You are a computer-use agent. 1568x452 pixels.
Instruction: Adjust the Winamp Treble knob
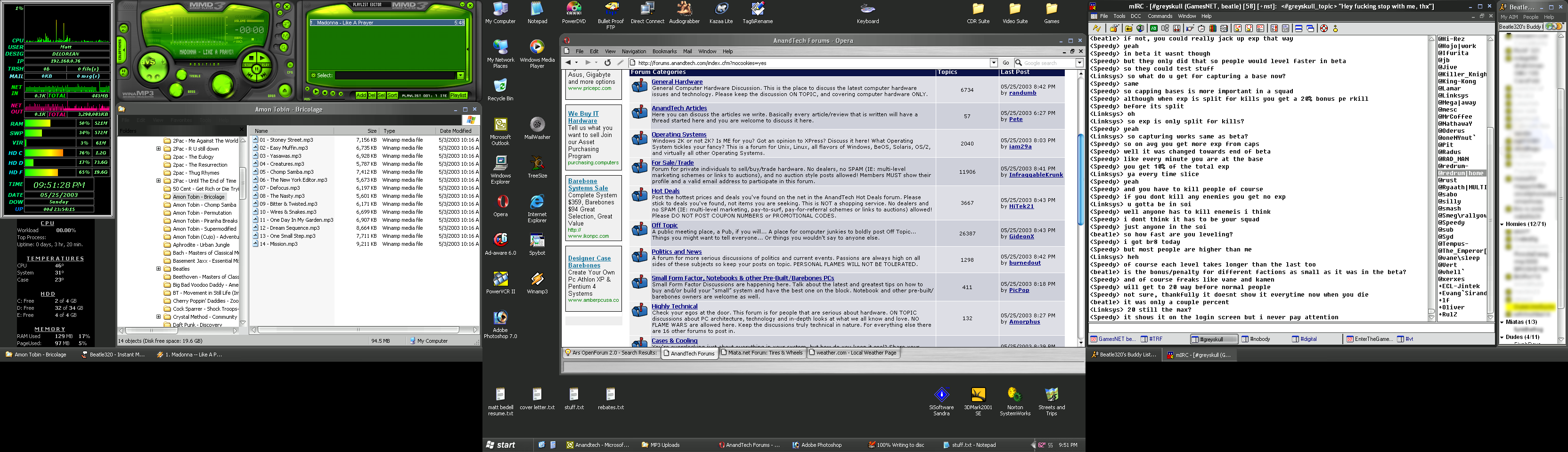pos(181,75)
